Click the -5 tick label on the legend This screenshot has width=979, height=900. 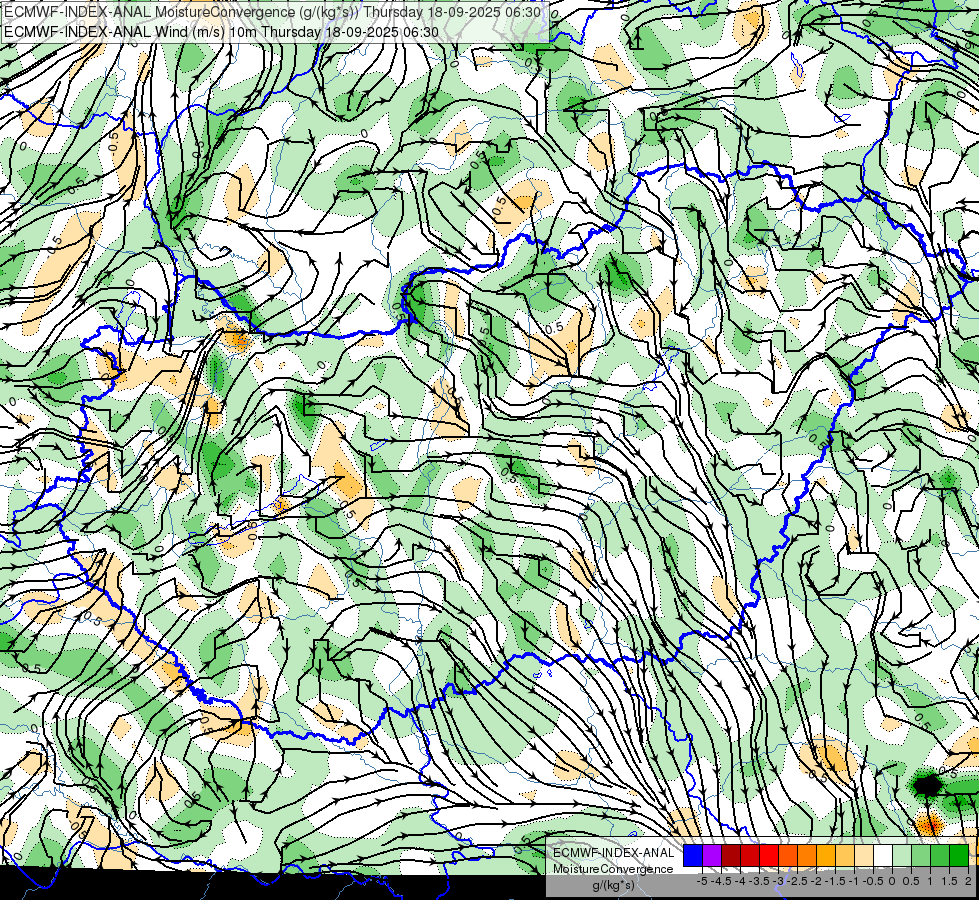(x=702, y=881)
